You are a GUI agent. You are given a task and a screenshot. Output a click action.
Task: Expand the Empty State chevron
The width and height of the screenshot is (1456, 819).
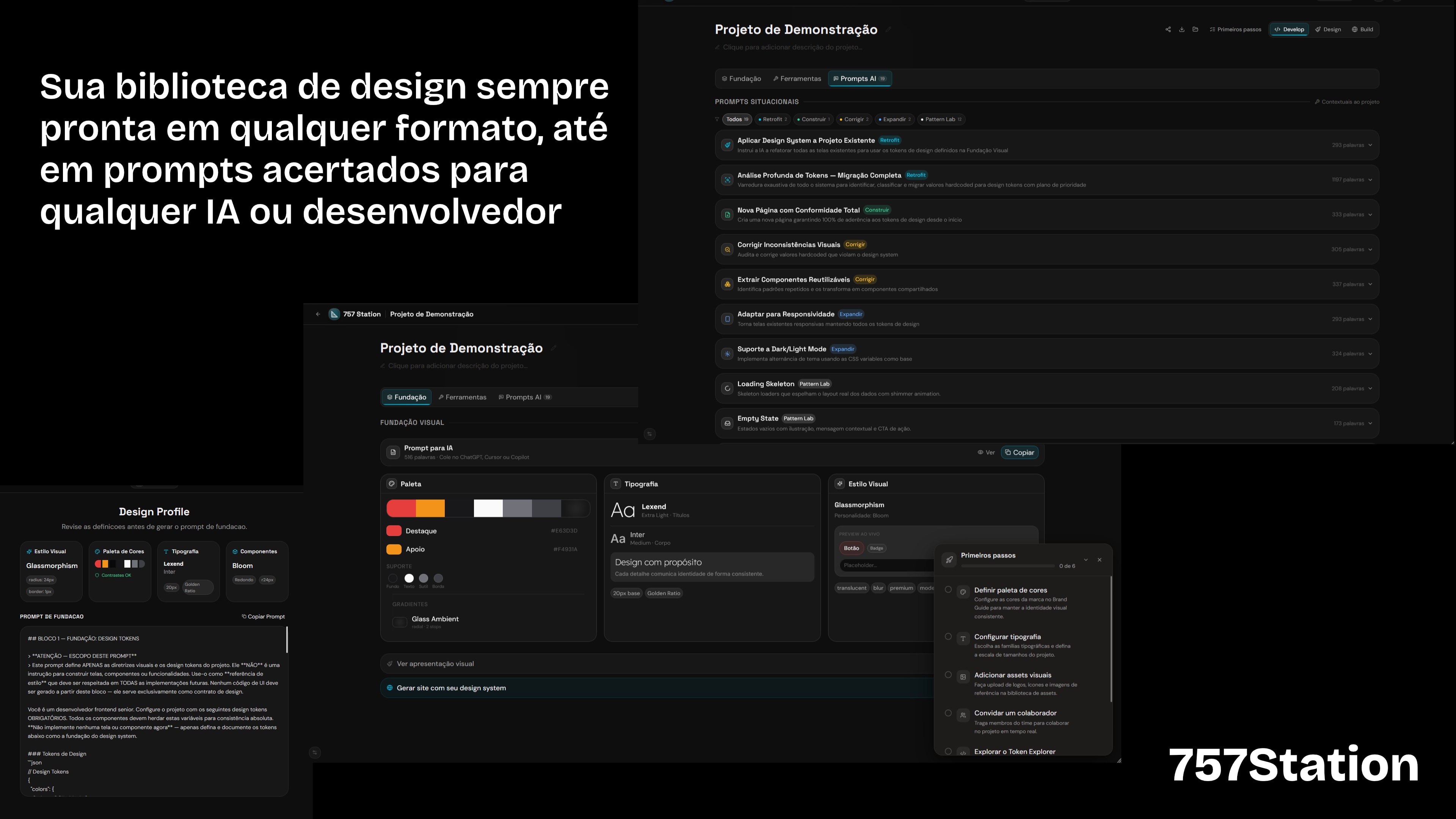tap(1370, 424)
